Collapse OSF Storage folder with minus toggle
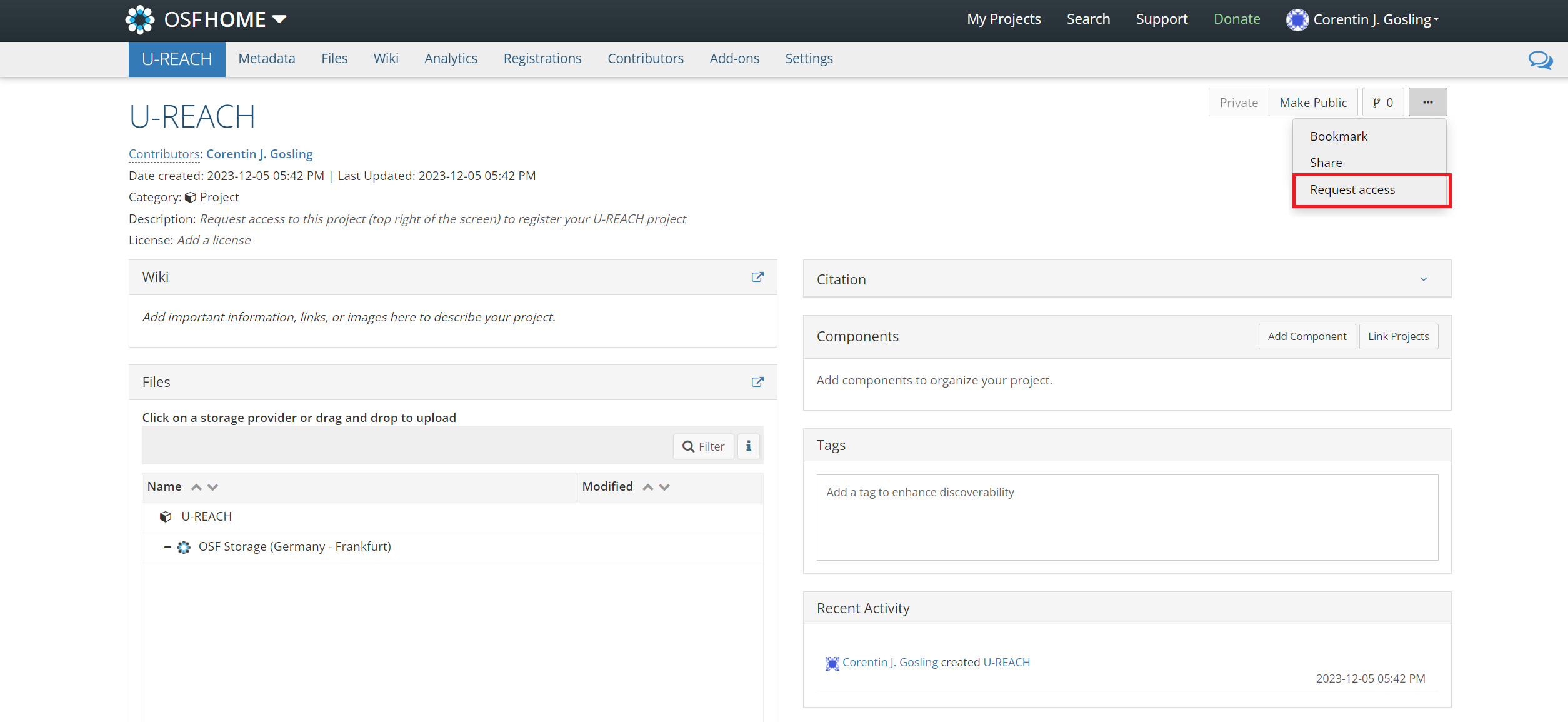The image size is (1568, 722). [x=167, y=547]
